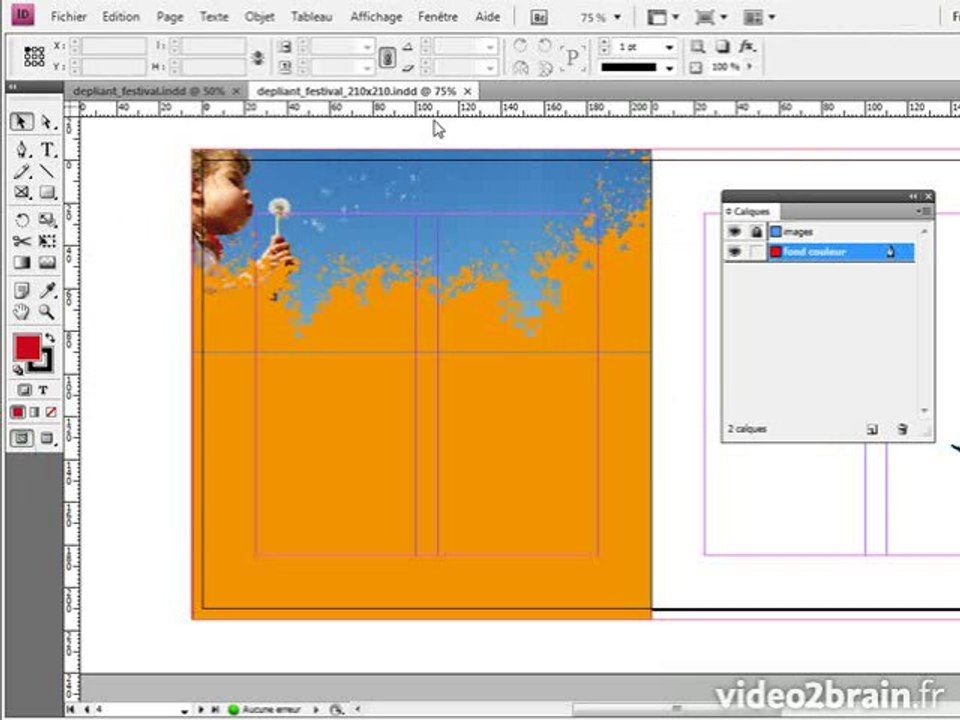Go to next page button
This screenshot has height=720, width=960.
pyautogui.click(x=201, y=710)
